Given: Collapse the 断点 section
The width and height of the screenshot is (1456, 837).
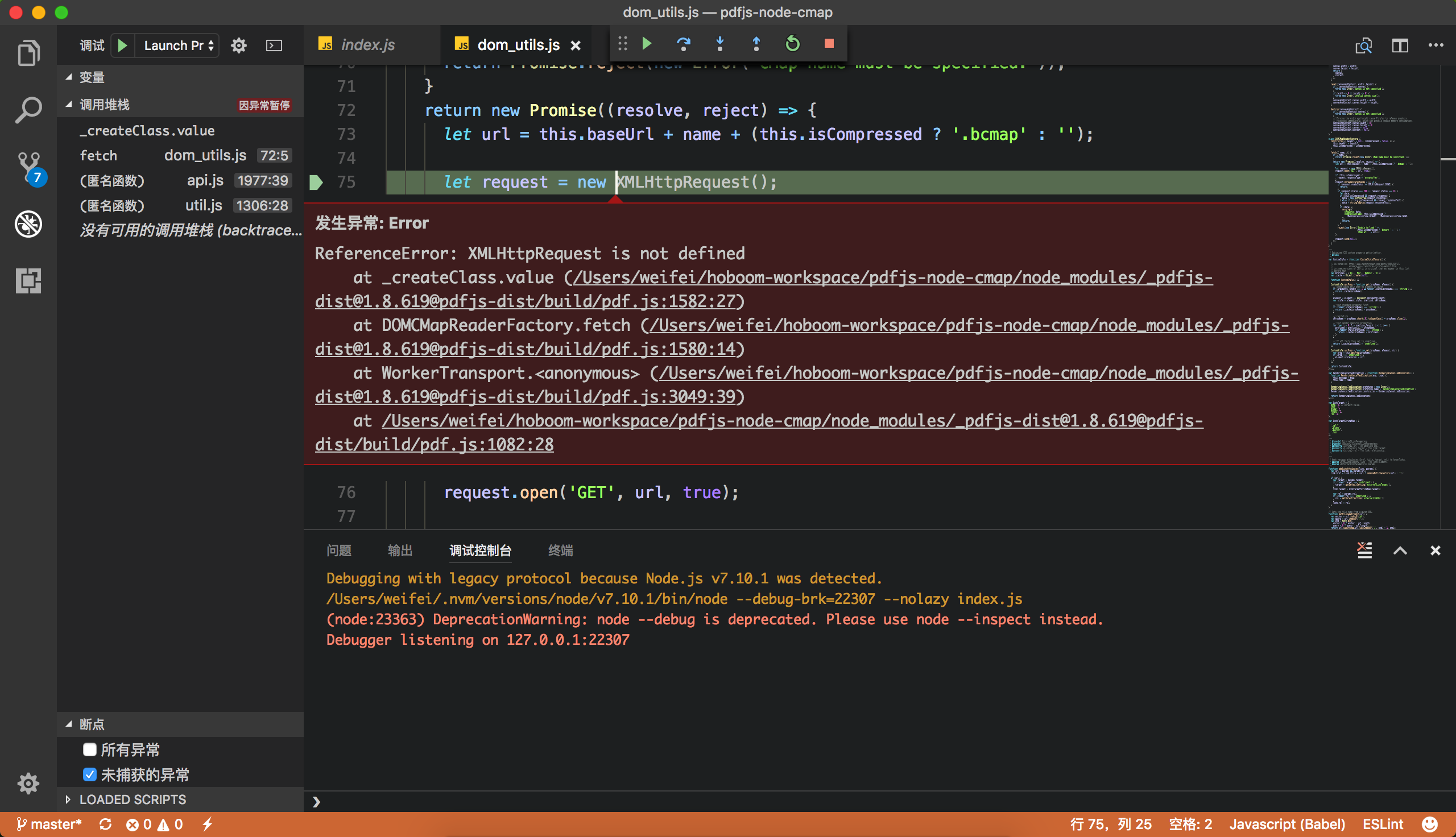Looking at the screenshot, I should pos(180,724).
